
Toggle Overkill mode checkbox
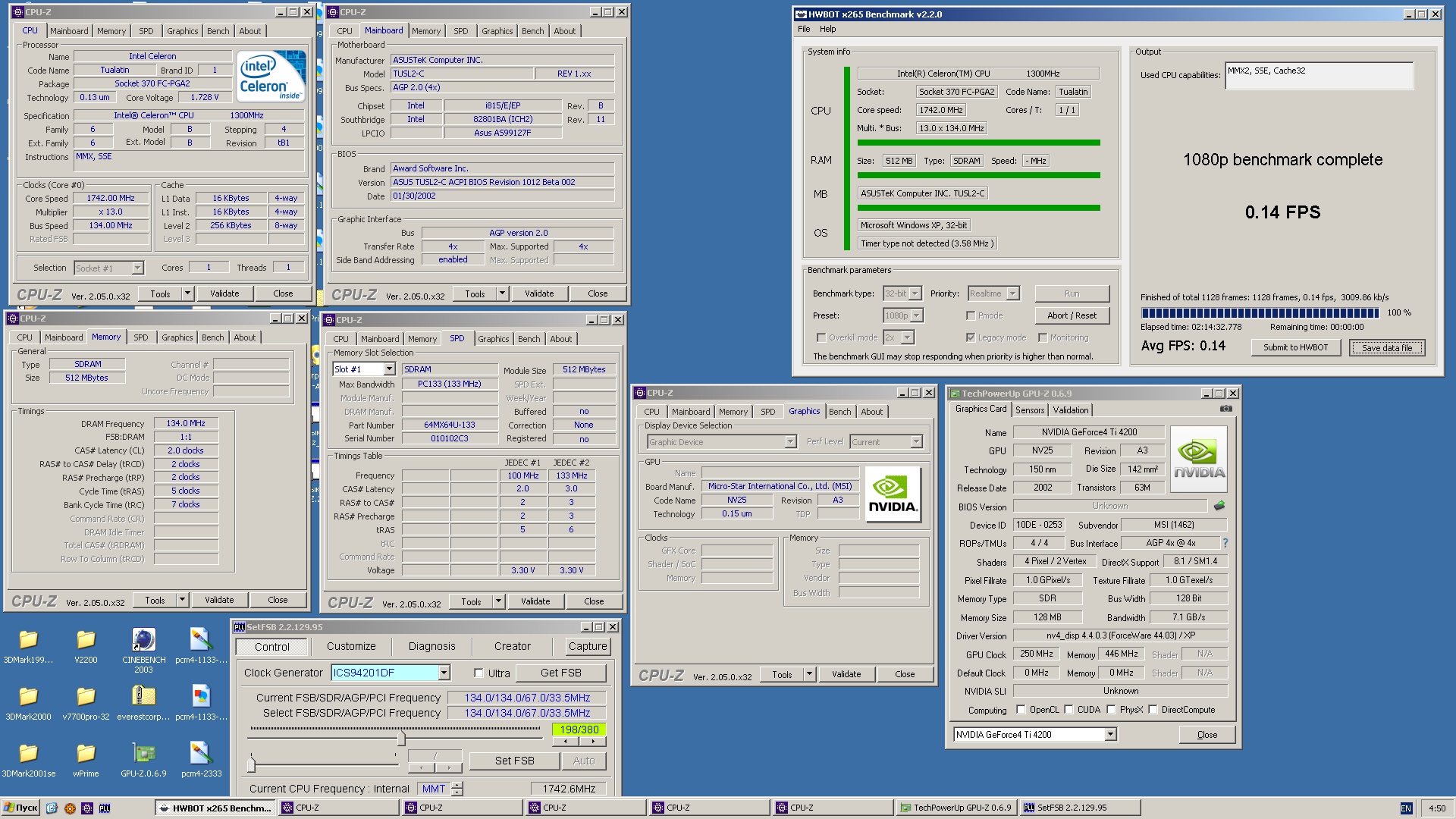click(821, 337)
